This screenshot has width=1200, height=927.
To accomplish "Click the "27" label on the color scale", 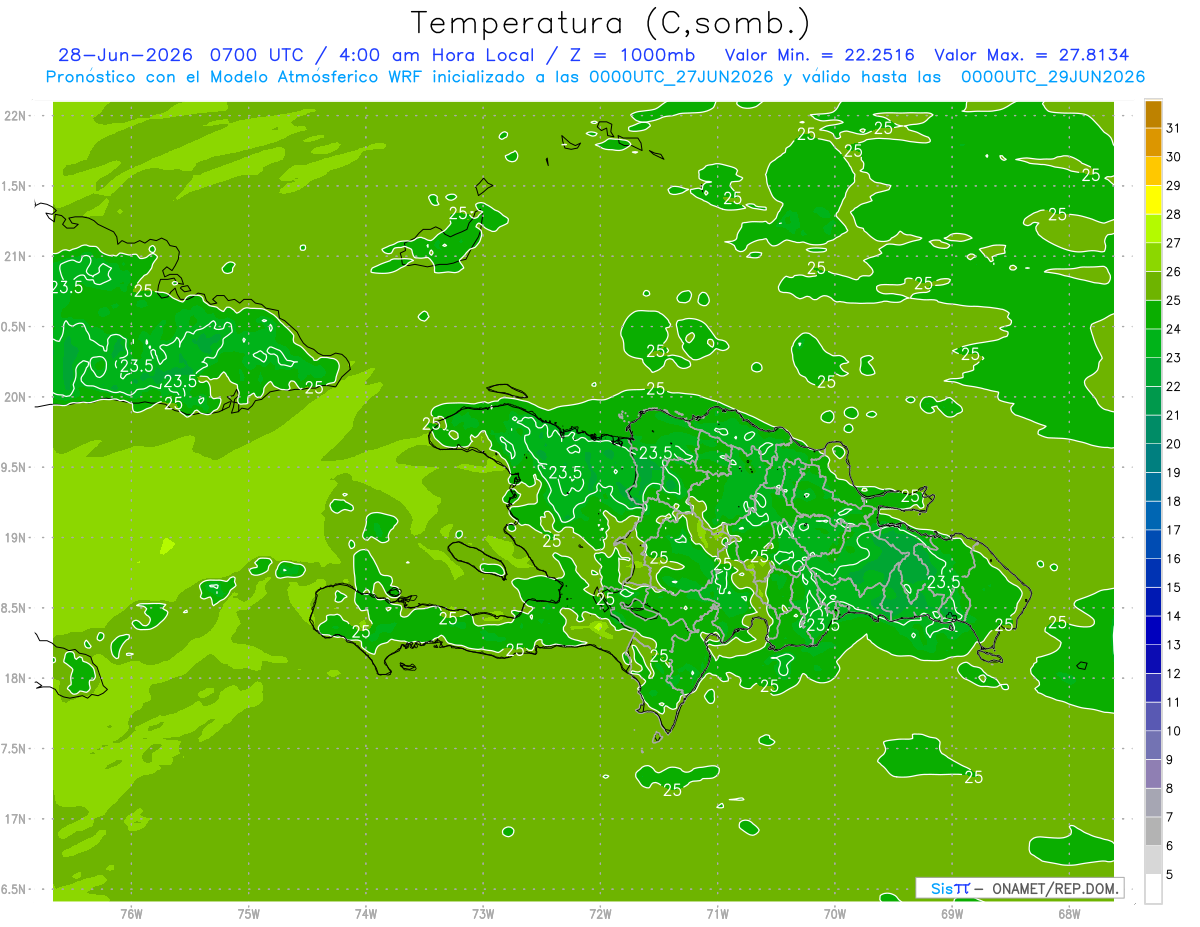I will (x=1174, y=243).
